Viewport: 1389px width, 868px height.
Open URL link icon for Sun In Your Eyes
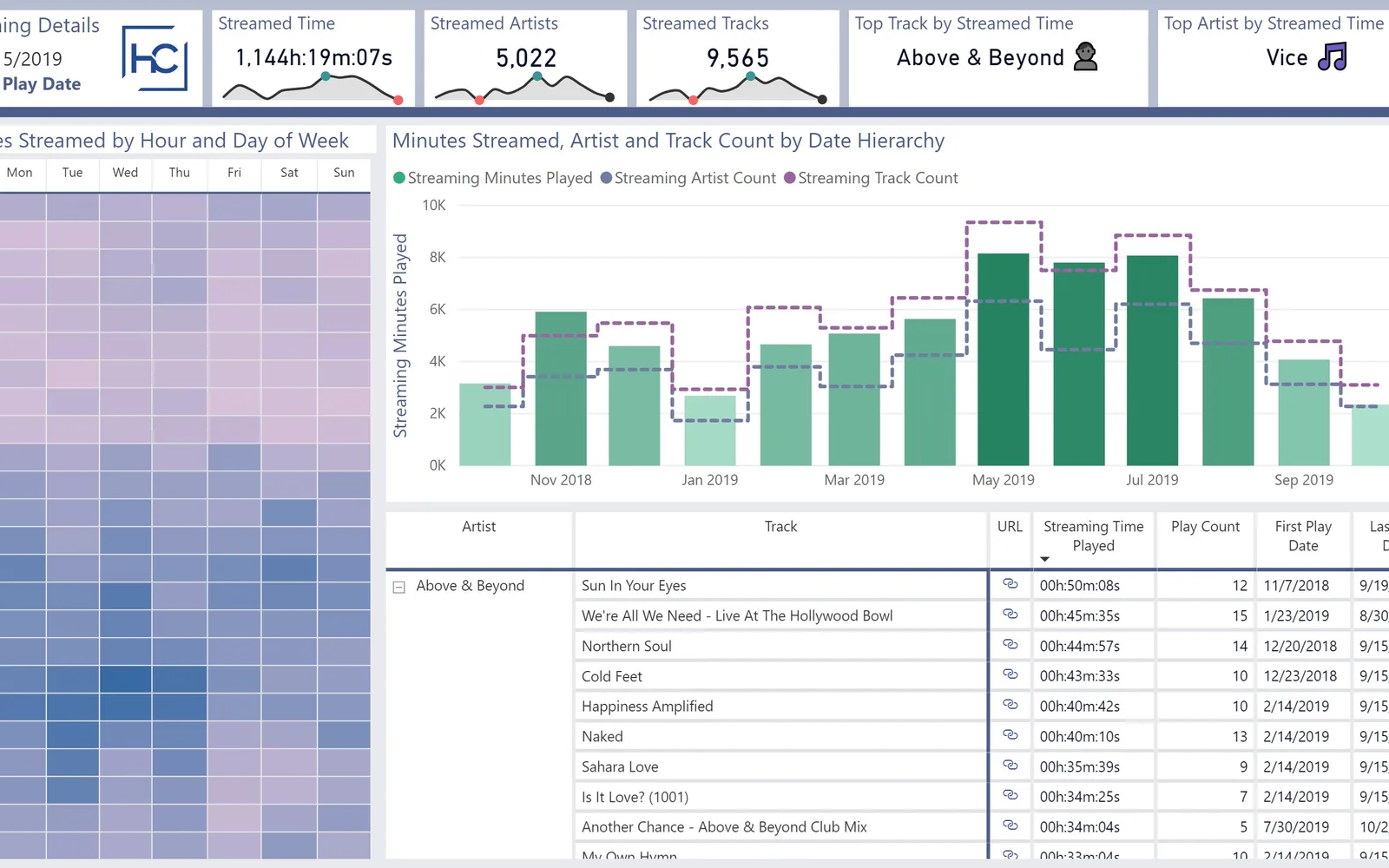pyautogui.click(x=1010, y=584)
